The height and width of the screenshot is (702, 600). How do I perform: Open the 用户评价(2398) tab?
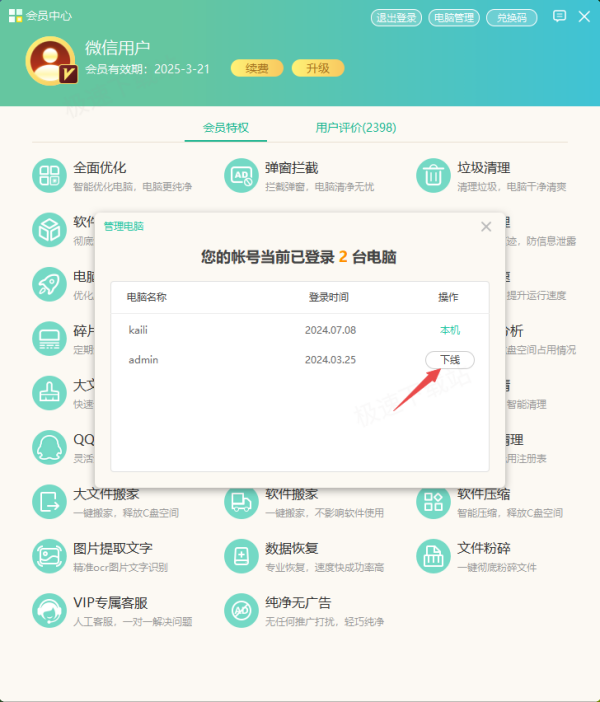coord(356,128)
